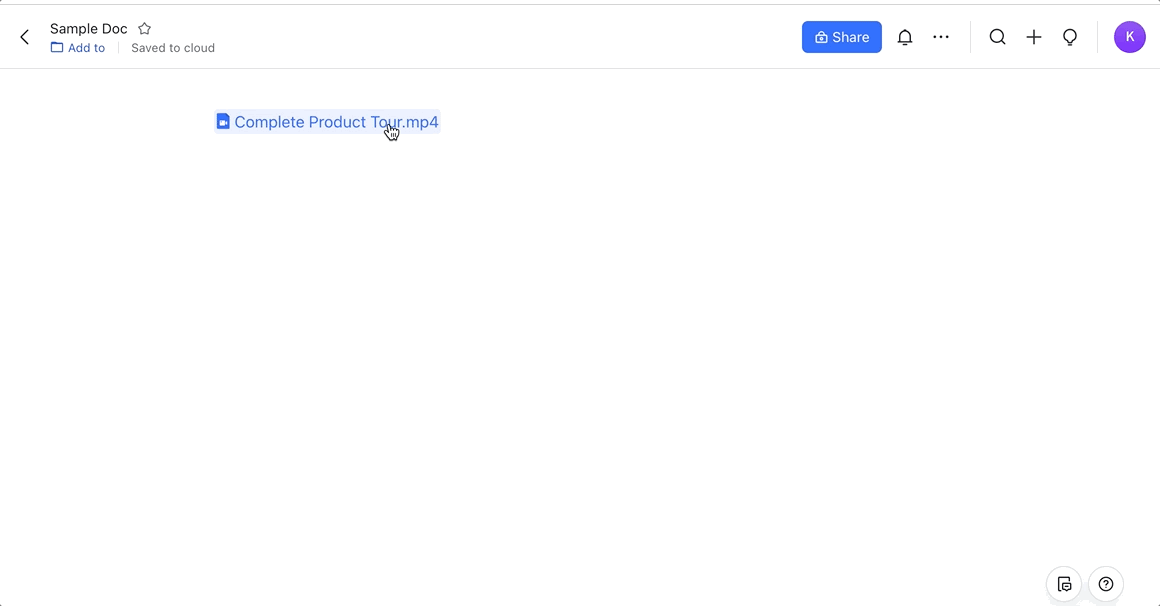Click the lightbulb icon
Viewport: 1160px width, 606px height.
[x=1070, y=37]
